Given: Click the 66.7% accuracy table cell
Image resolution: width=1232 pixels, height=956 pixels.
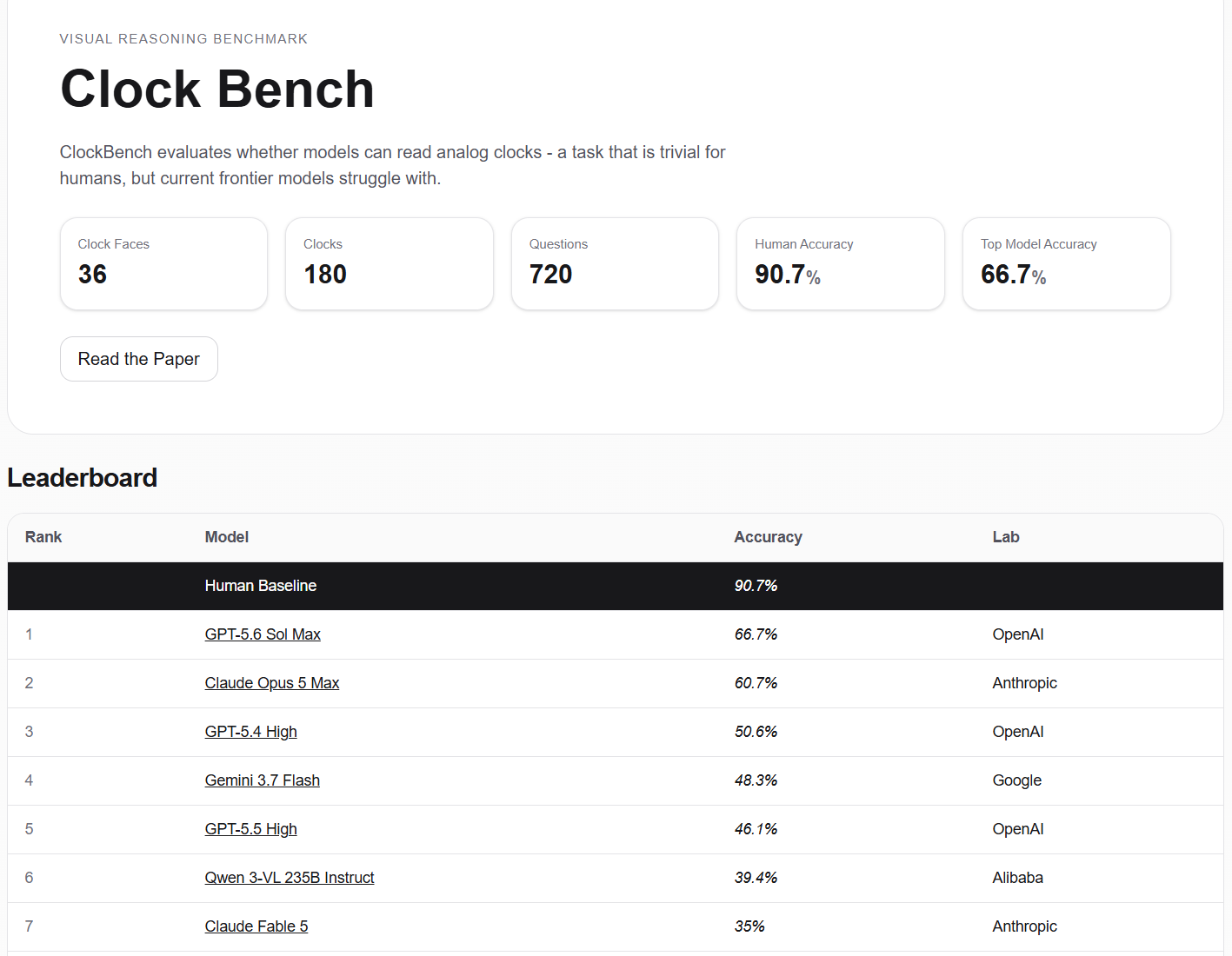Looking at the screenshot, I should point(756,634).
